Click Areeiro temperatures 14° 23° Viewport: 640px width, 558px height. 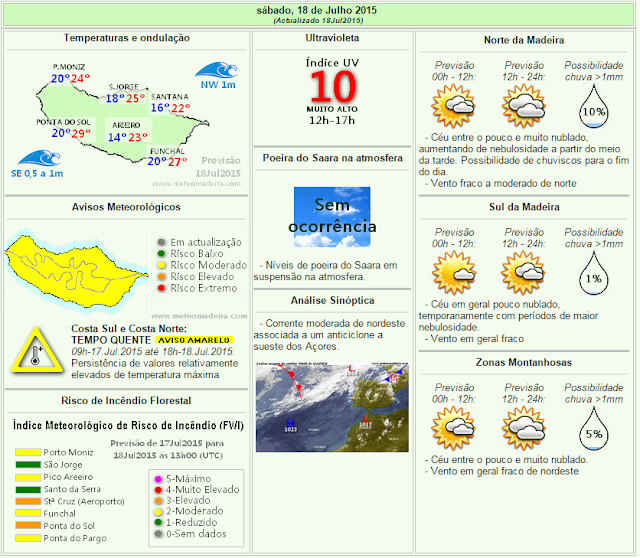[x=128, y=137]
